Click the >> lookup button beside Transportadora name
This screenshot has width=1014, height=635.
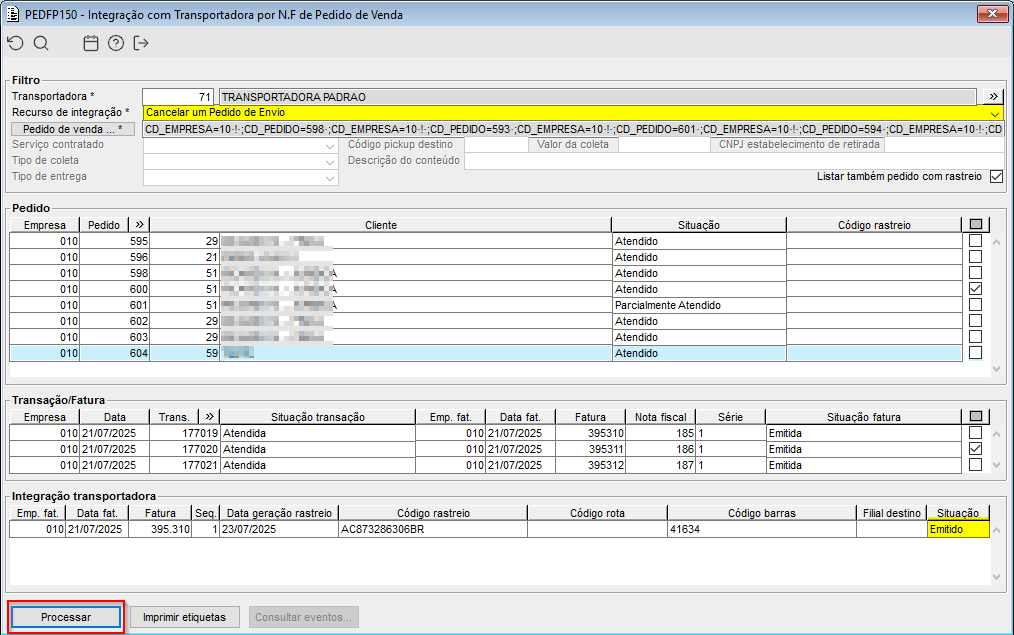coord(992,97)
